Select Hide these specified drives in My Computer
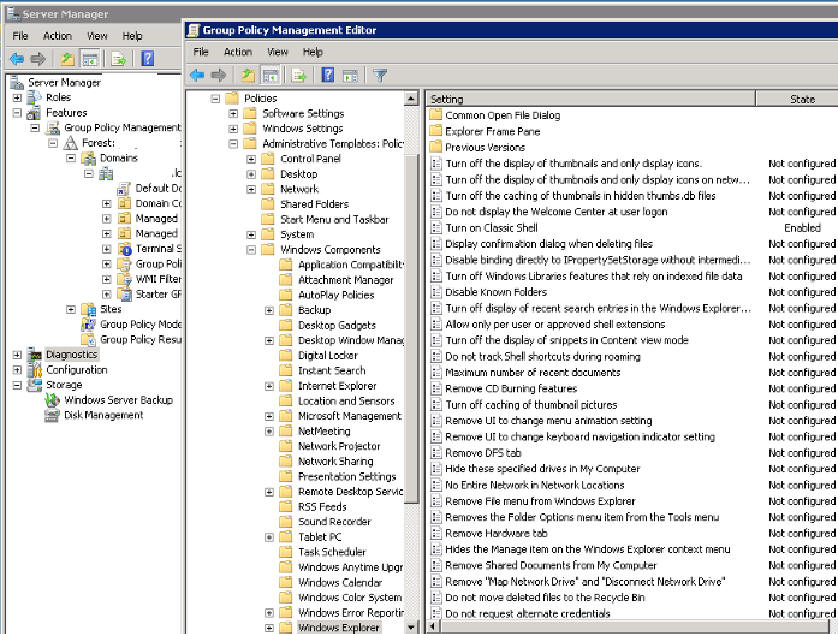This screenshot has height=634, width=838. (x=542, y=469)
